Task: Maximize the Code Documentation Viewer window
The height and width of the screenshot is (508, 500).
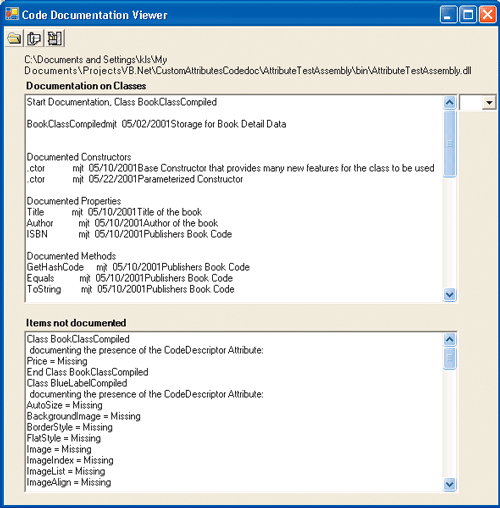Action: coord(468,15)
